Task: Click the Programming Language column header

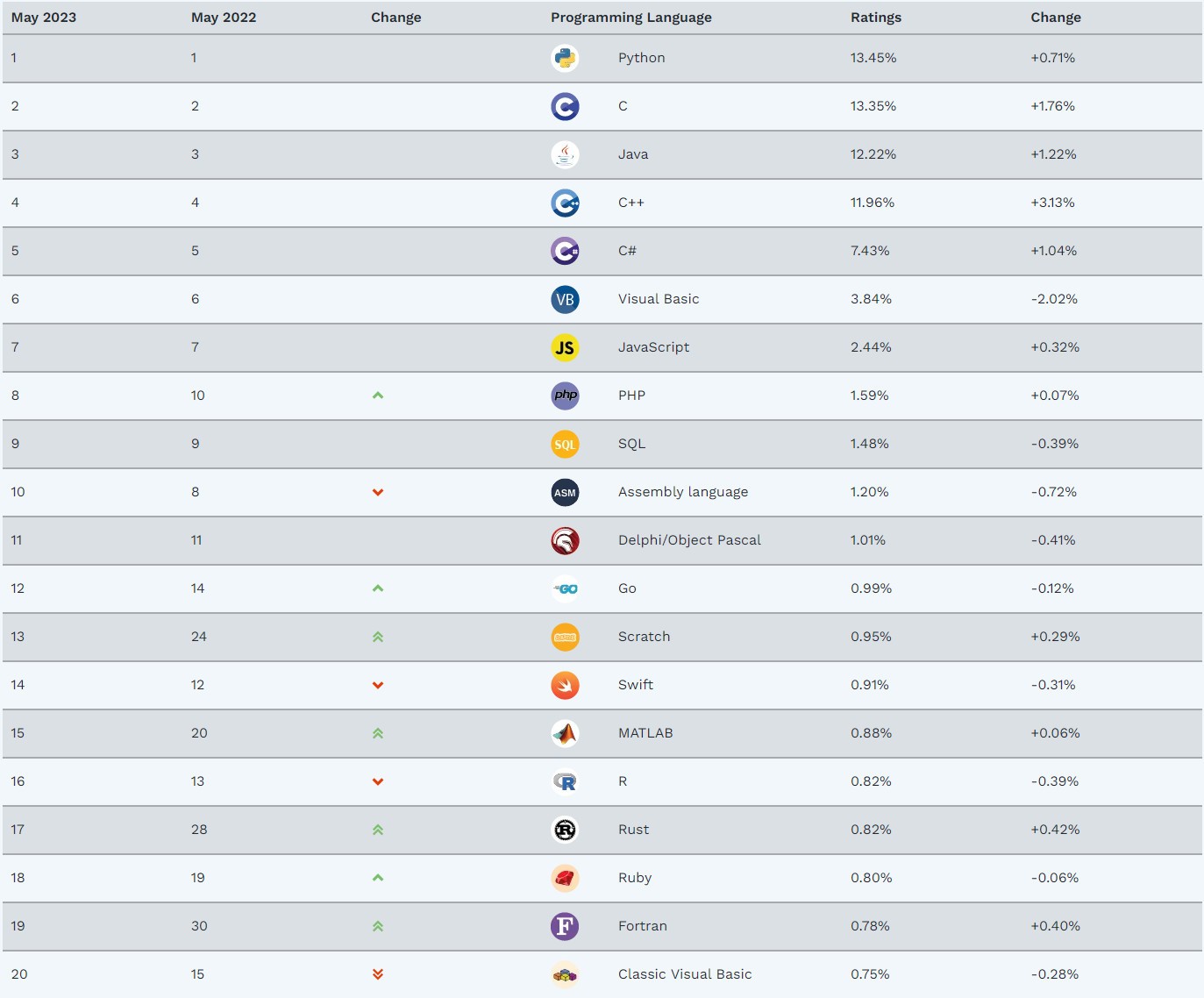Action: point(631,18)
